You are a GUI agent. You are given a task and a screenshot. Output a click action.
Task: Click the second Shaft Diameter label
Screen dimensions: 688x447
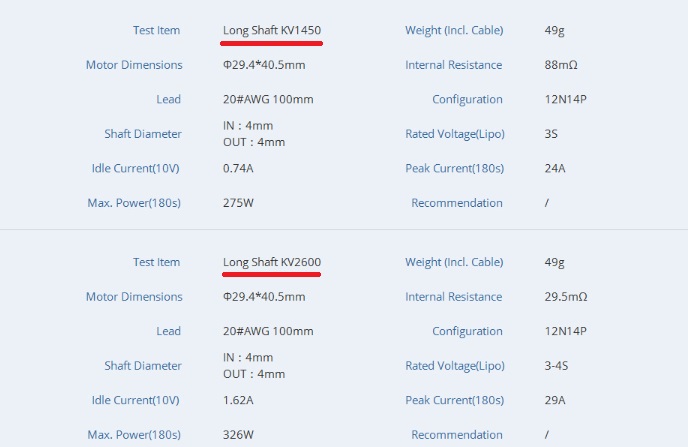point(143,366)
